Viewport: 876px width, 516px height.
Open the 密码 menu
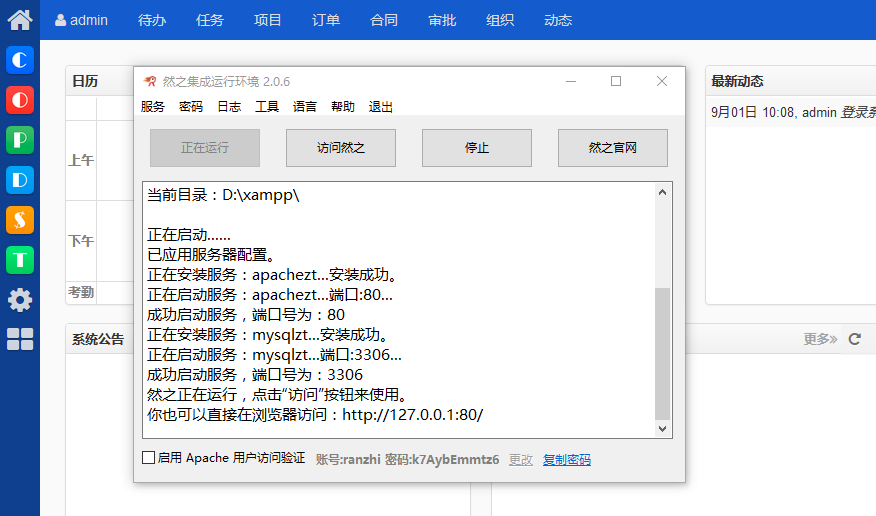pyautogui.click(x=191, y=106)
